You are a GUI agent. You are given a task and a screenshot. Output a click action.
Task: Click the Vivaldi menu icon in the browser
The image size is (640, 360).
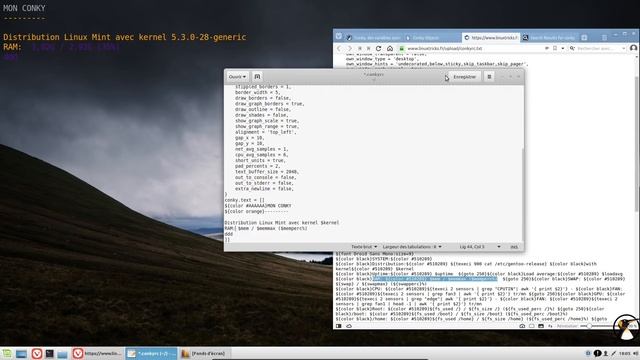pyautogui.click(x=339, y=36)
